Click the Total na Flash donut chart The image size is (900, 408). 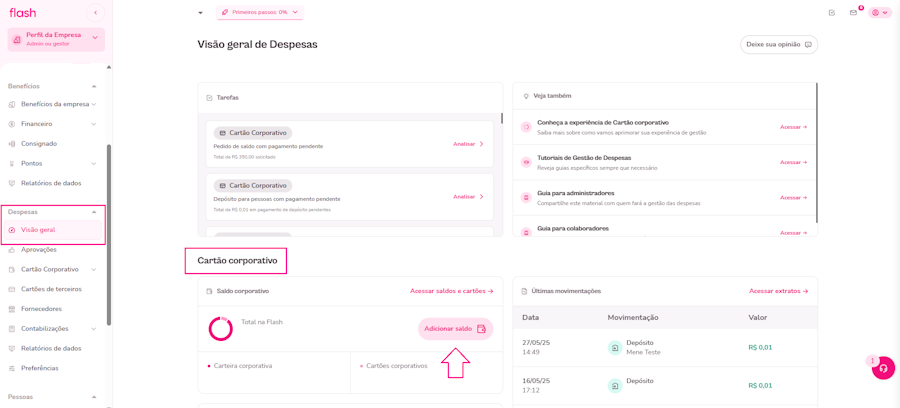pos(220,329)
